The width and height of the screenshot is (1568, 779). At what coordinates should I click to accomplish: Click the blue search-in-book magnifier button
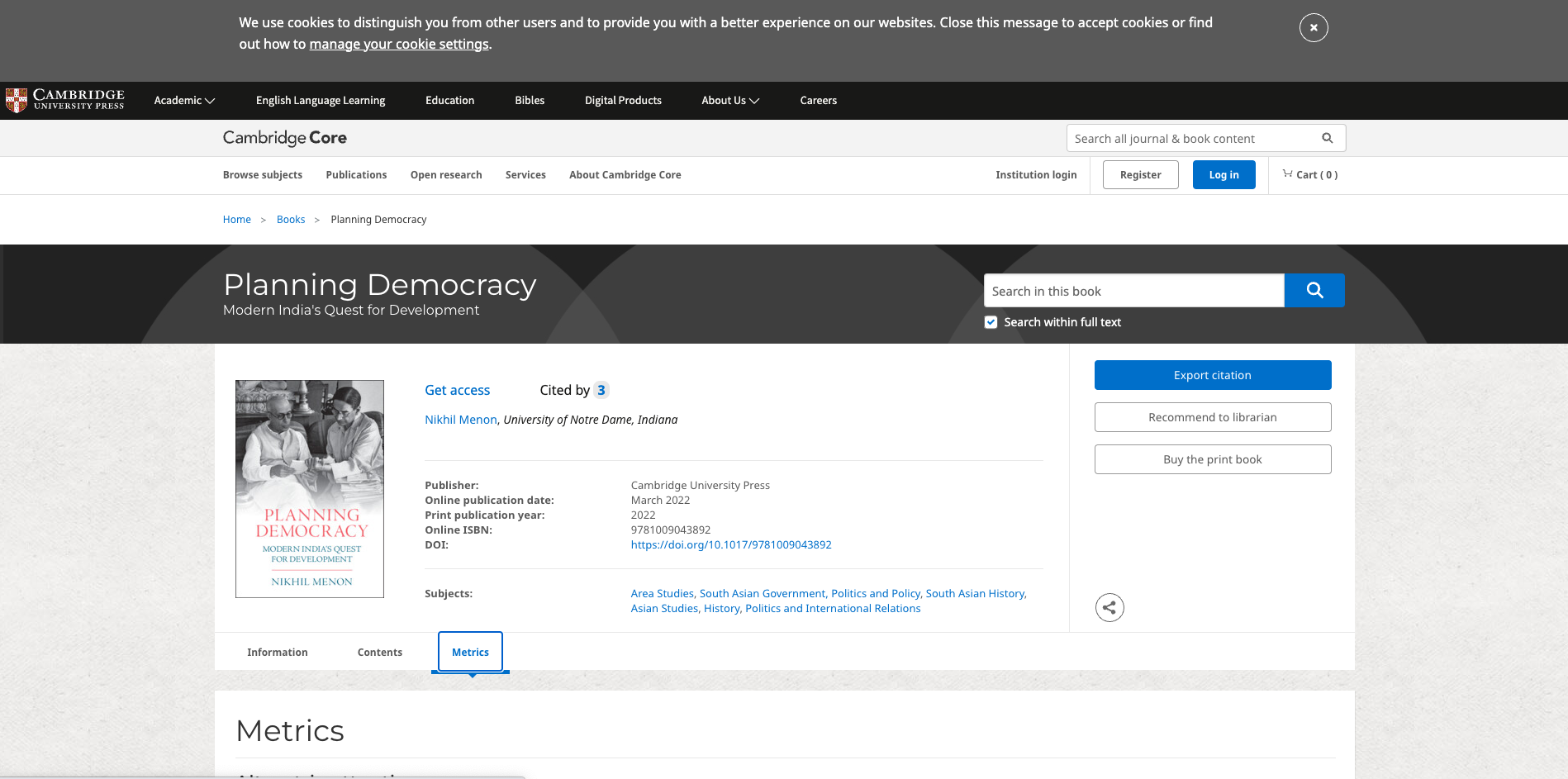click(1314, 291)
